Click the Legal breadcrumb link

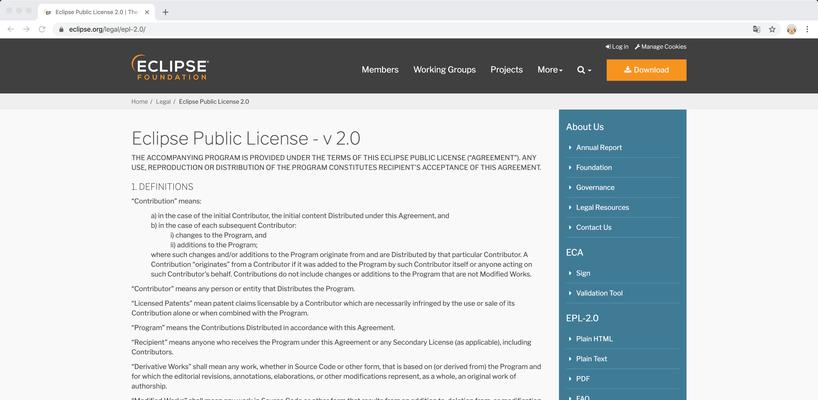(163, 102)
